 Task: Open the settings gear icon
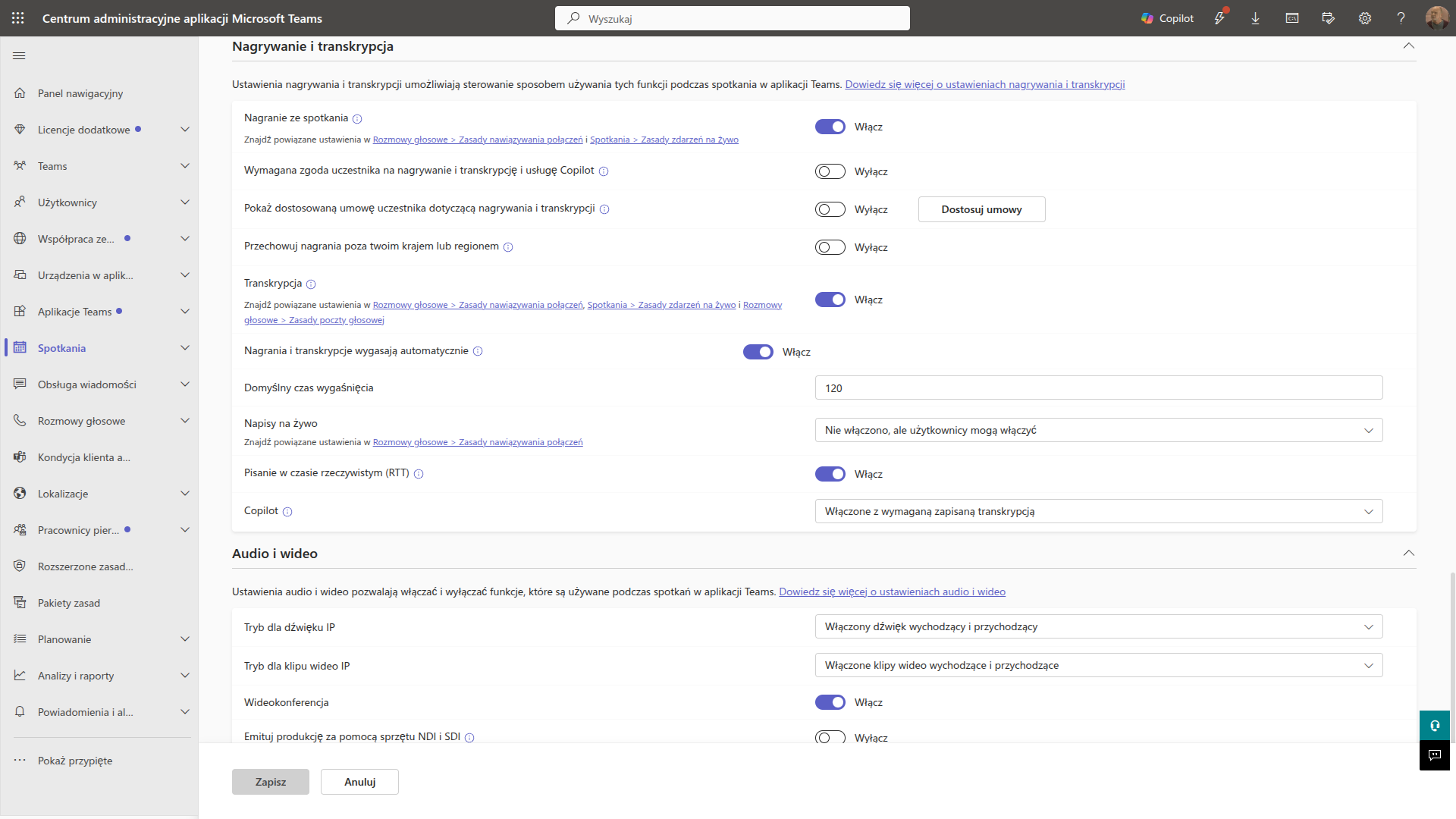(x=1365, y=18)
